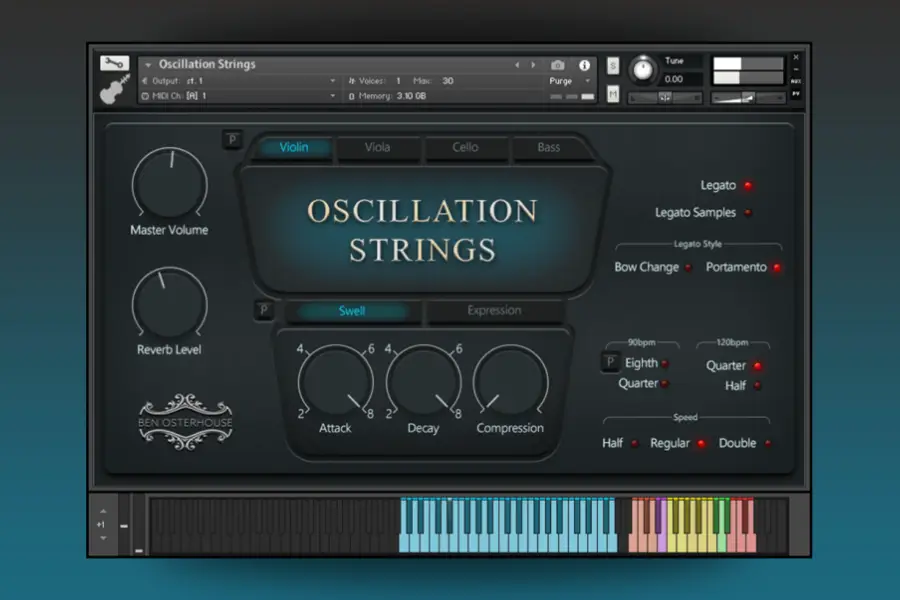Click the next preset arrow

point(533,65)
